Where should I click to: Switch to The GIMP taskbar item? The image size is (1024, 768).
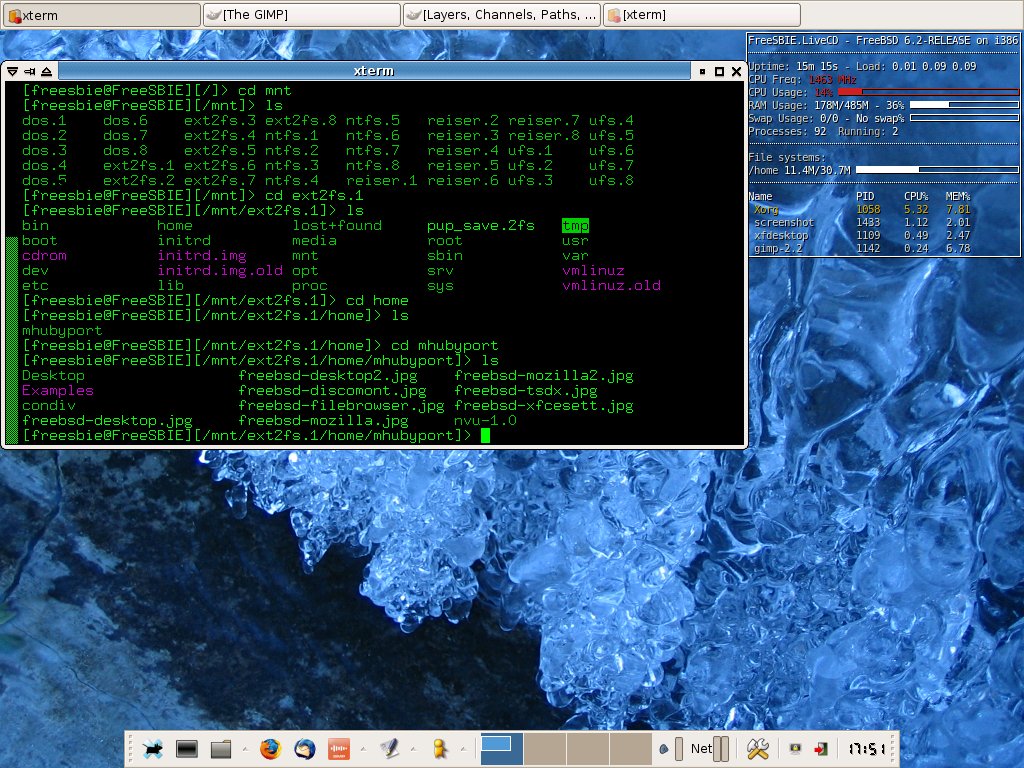(x=300, y=14)
